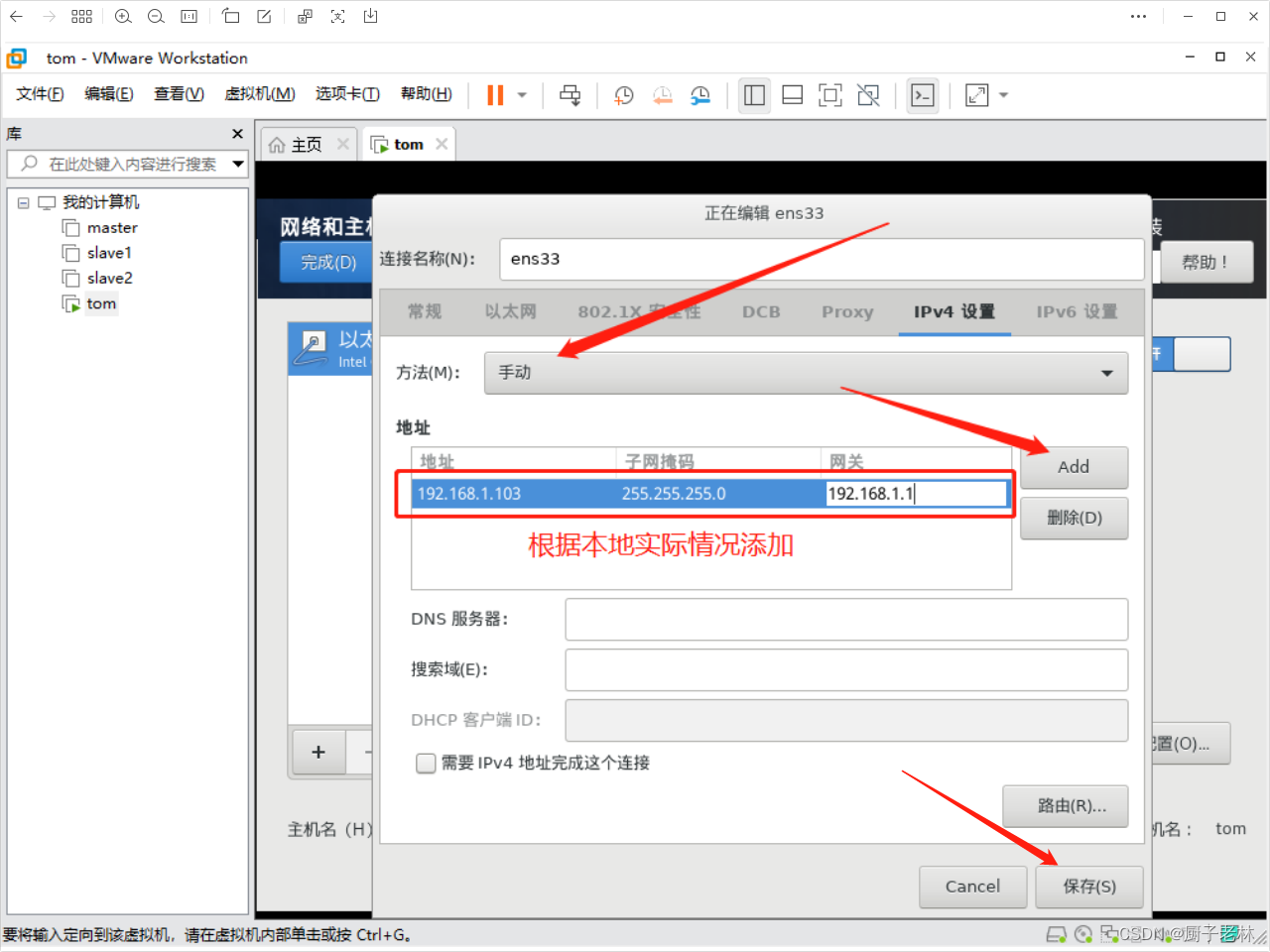The width and height of the screenshot is (1270, 952).
Task: Open the three-dot more options menu
Action: pos(1139,17)
